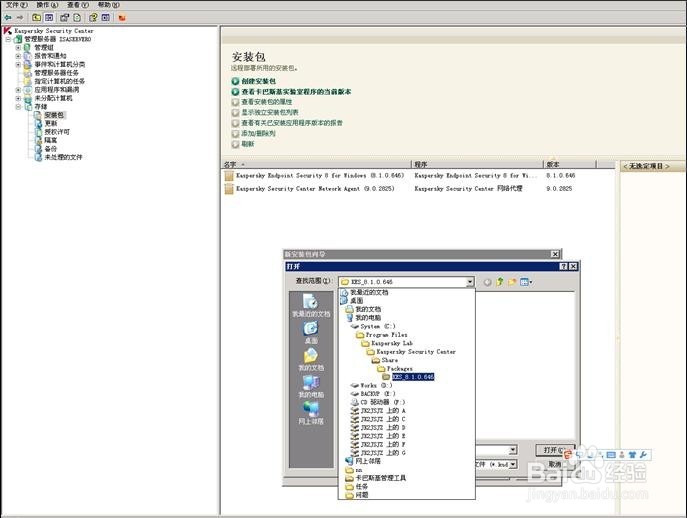Click 查看卡巴斯基实验室程序的当前版本 link
687x518 pixels.
[296, 92]
